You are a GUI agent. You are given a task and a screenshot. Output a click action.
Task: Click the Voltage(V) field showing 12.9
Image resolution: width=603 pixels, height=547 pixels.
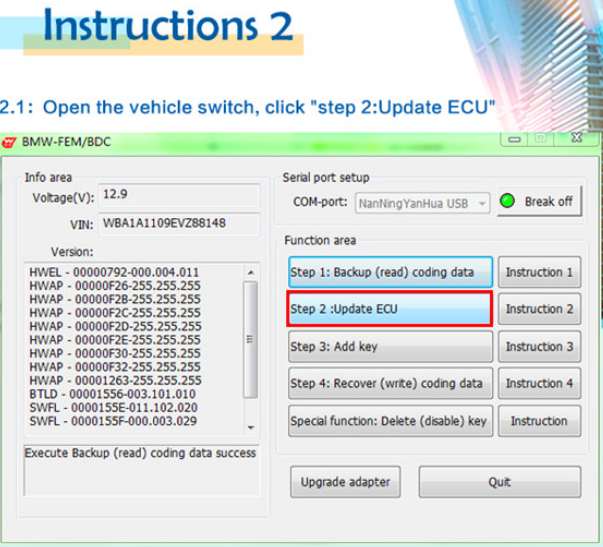[x=179, y=195]
